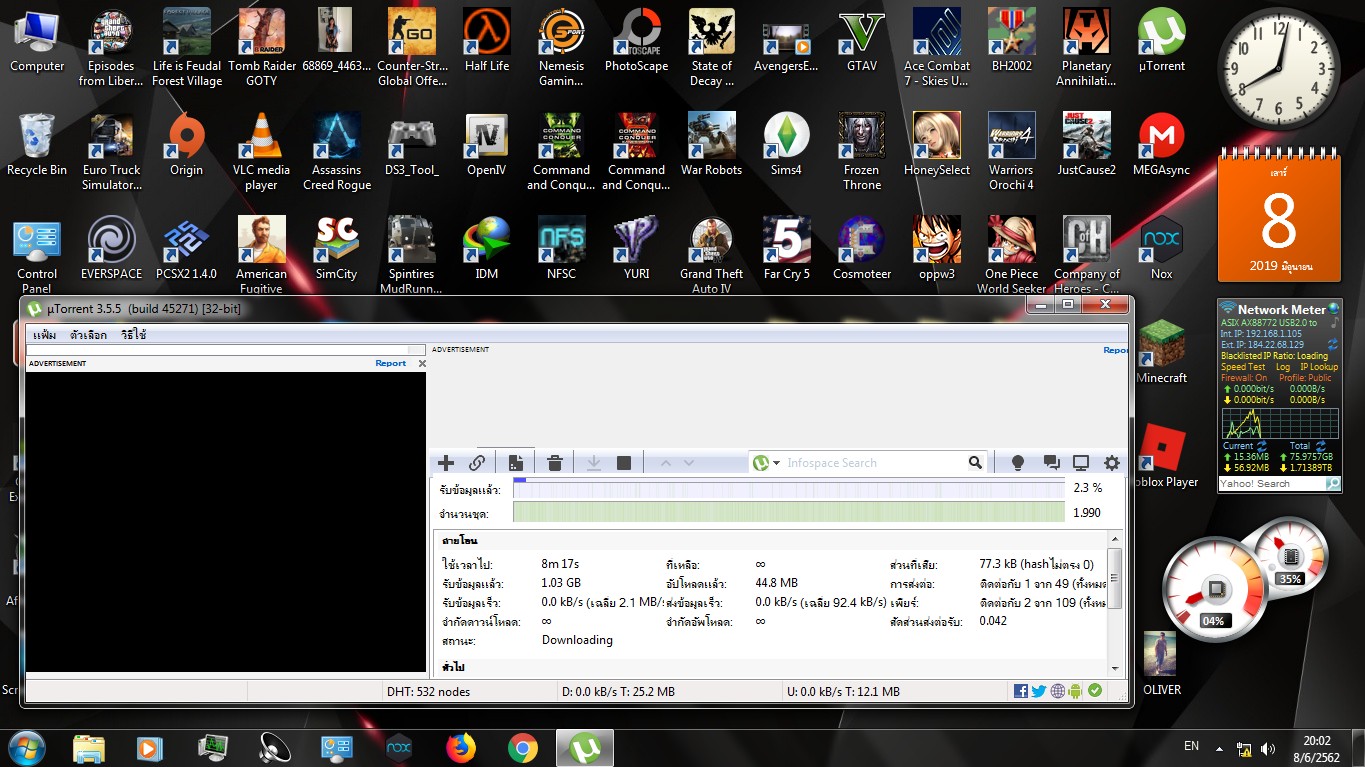
Task: Click the download progress bar showing 2.3 %
Action: 788,488
